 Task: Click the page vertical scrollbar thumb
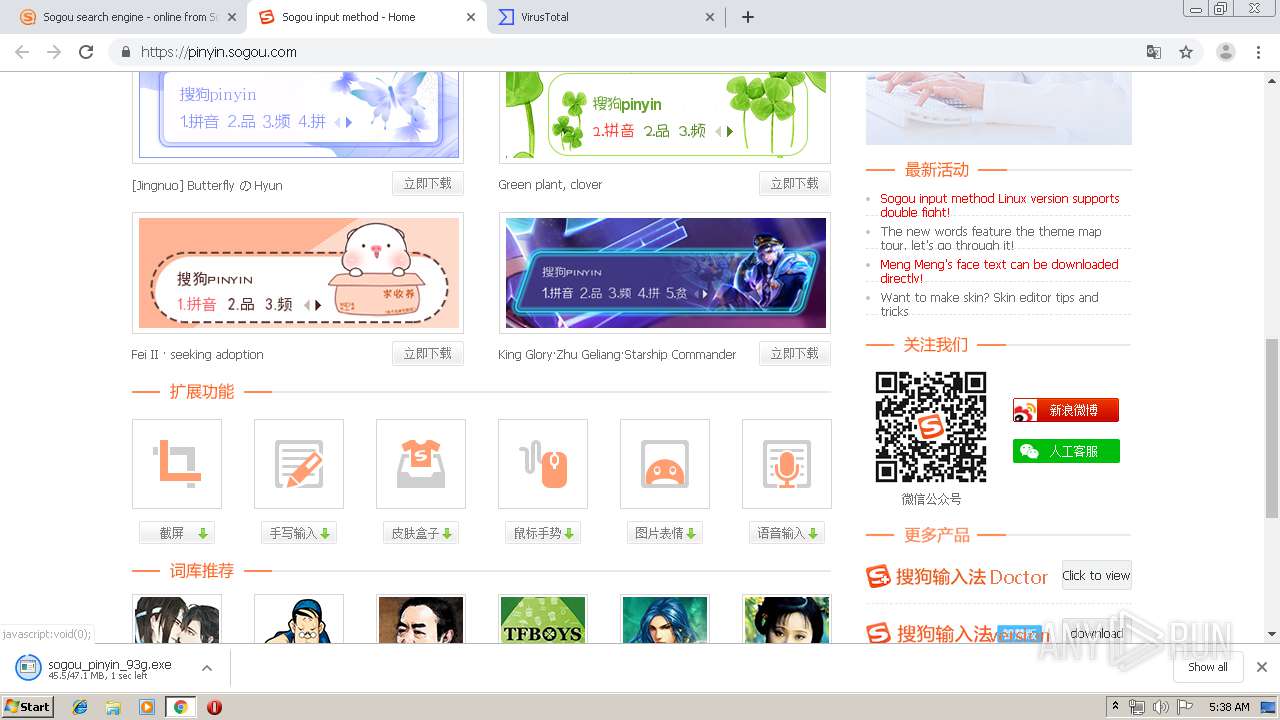click(x=1272, y=428)
